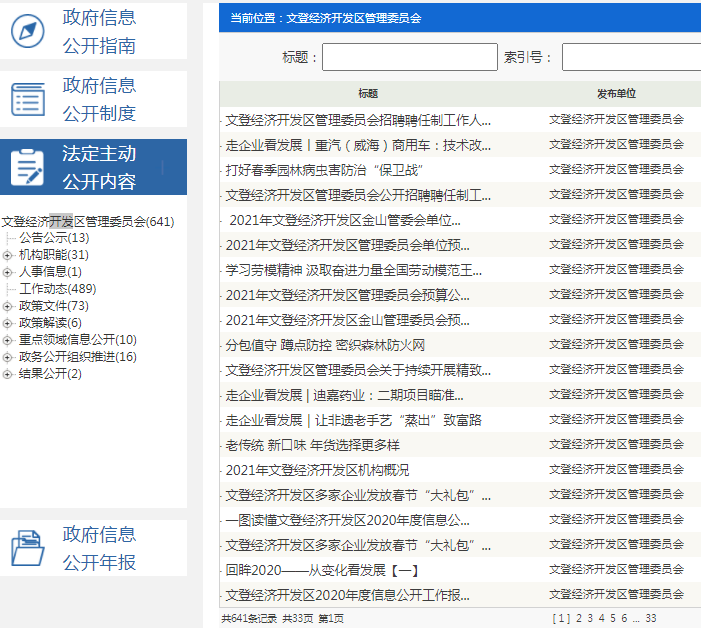This screenshot has width=701, height=628.
Task: Go to page 33 in pagination
Action: click(x=650, y=618)
